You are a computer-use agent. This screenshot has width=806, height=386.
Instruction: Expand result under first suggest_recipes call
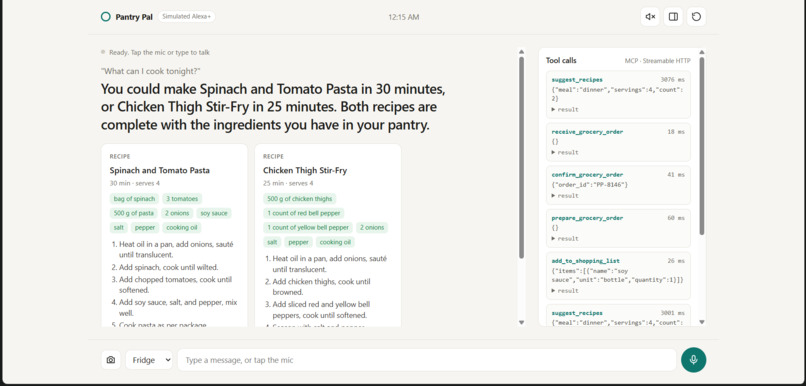(565, 109)
